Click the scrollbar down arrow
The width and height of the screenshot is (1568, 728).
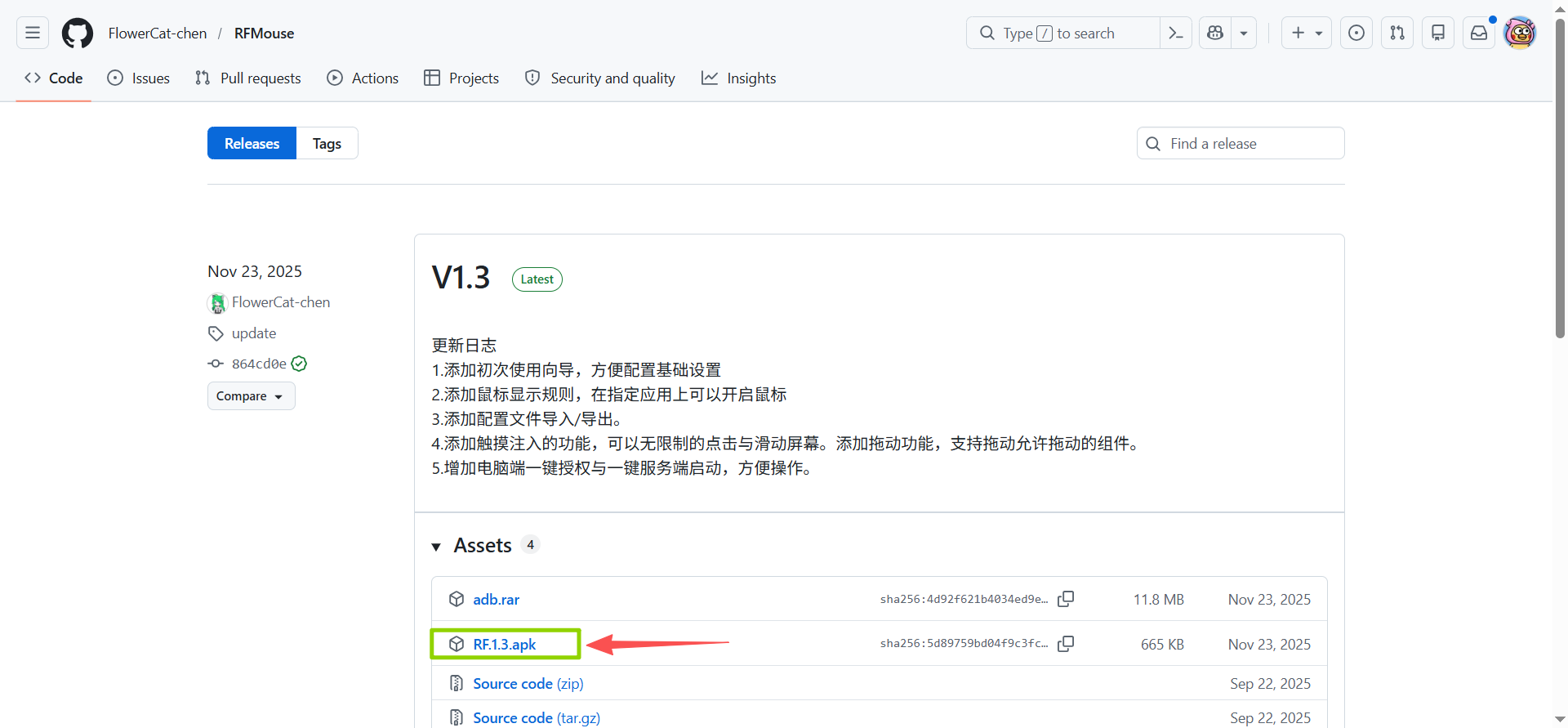click(x=1560, y=720)
